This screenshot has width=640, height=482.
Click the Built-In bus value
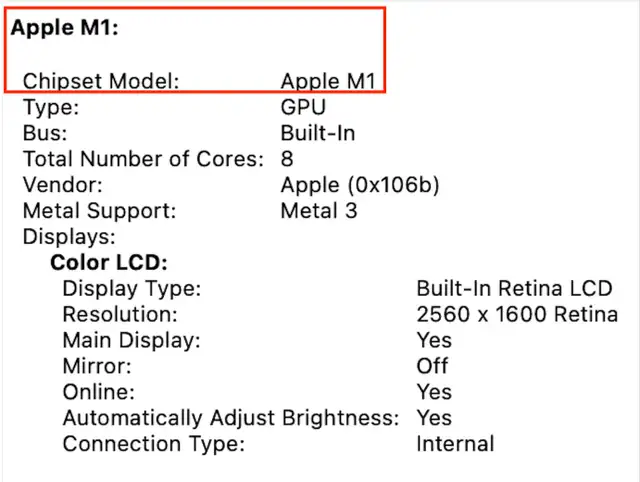[x=318, y=133]
